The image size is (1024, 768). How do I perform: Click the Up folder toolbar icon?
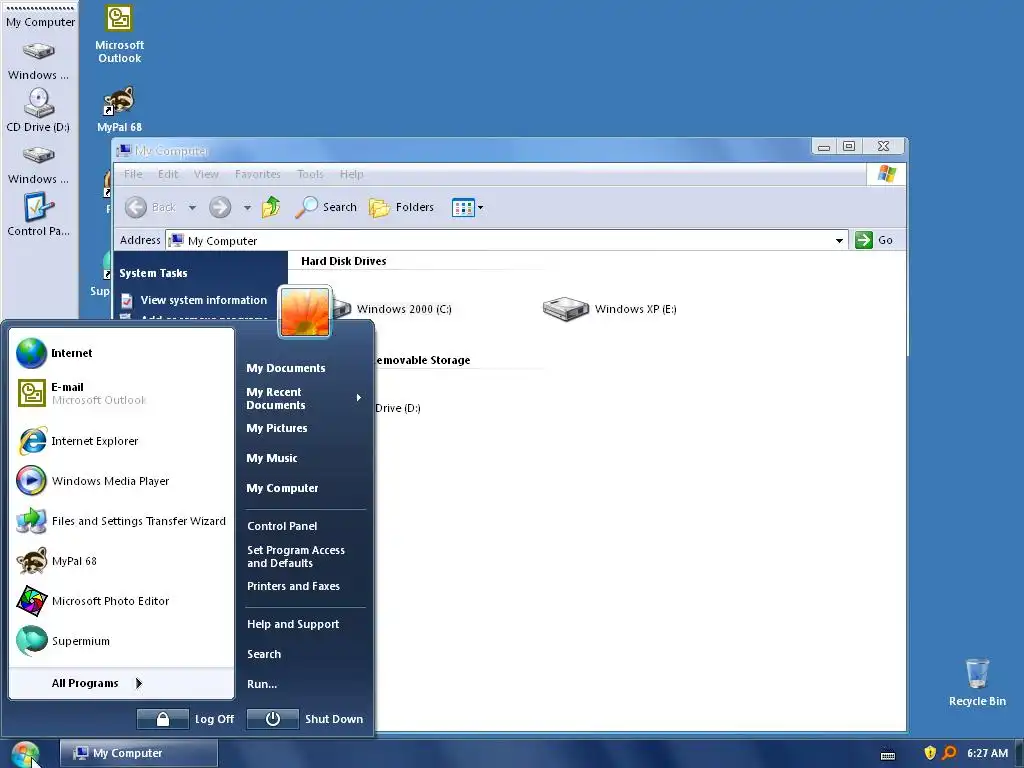pos(270,208)
